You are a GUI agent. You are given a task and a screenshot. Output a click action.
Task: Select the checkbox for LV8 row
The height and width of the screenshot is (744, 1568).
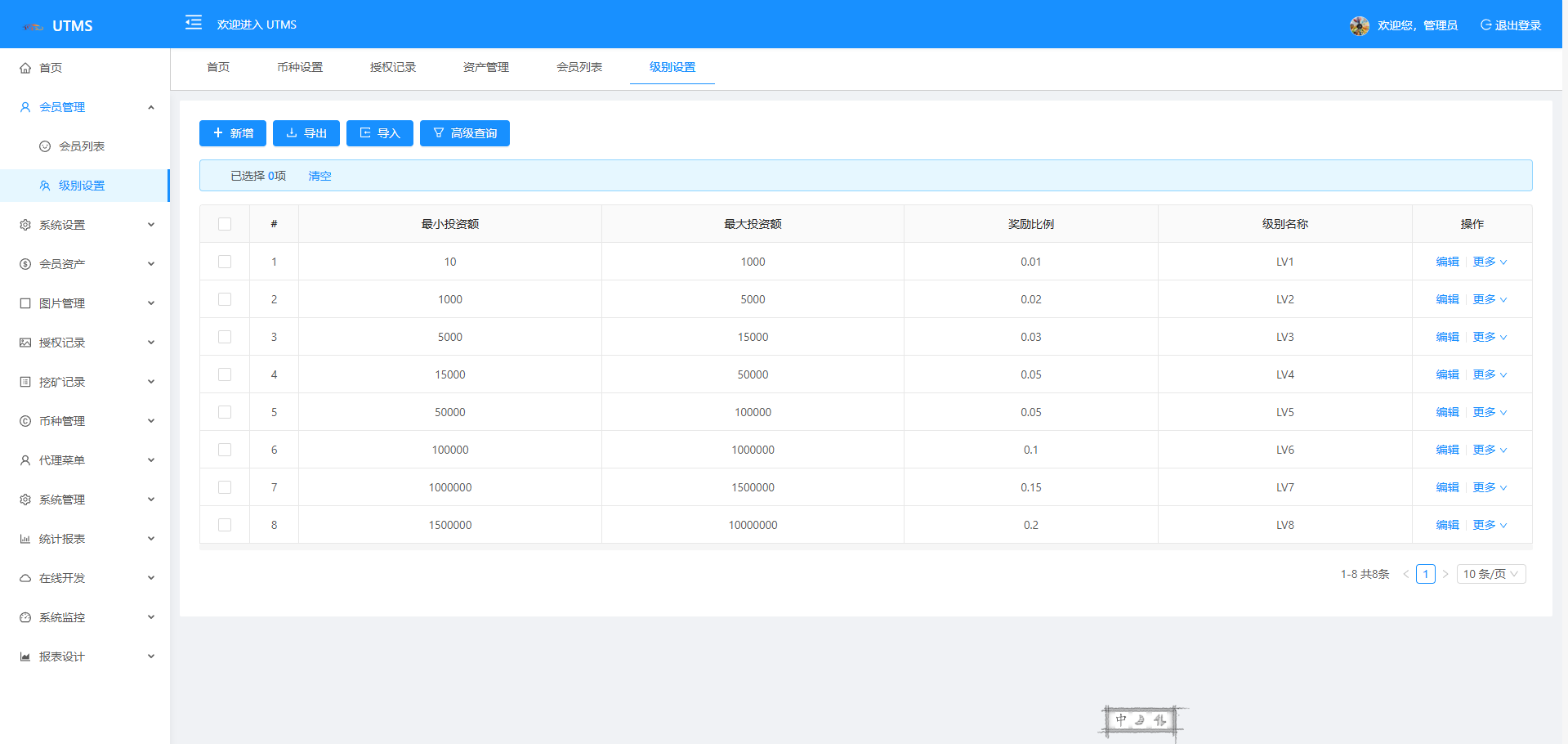coord(225,525)
